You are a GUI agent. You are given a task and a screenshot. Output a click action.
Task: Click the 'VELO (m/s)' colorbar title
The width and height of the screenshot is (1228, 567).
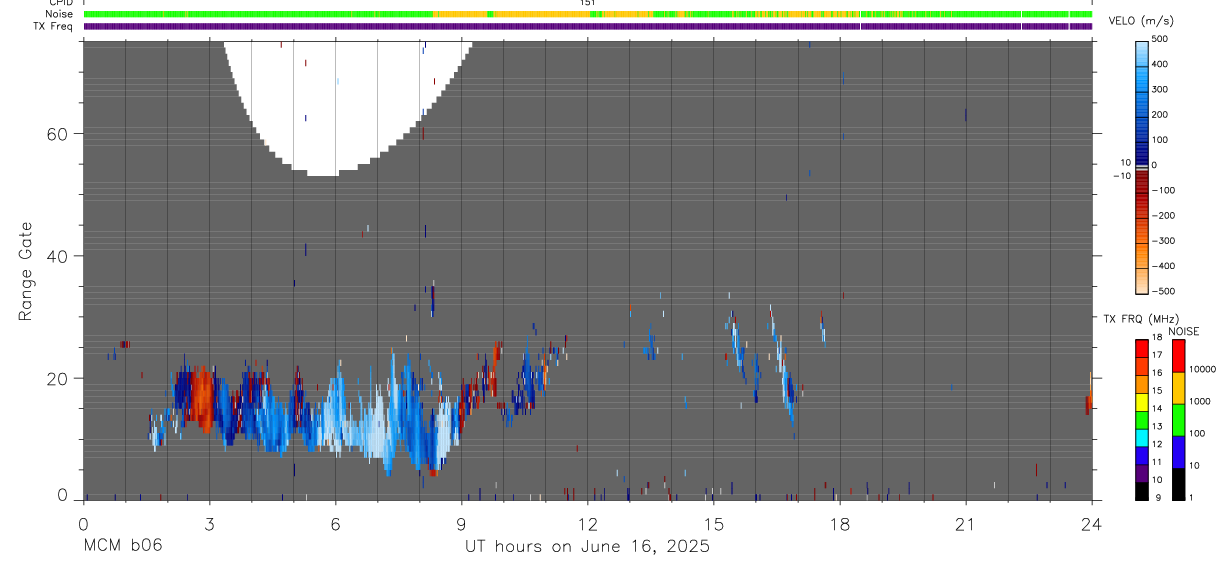1141,22
